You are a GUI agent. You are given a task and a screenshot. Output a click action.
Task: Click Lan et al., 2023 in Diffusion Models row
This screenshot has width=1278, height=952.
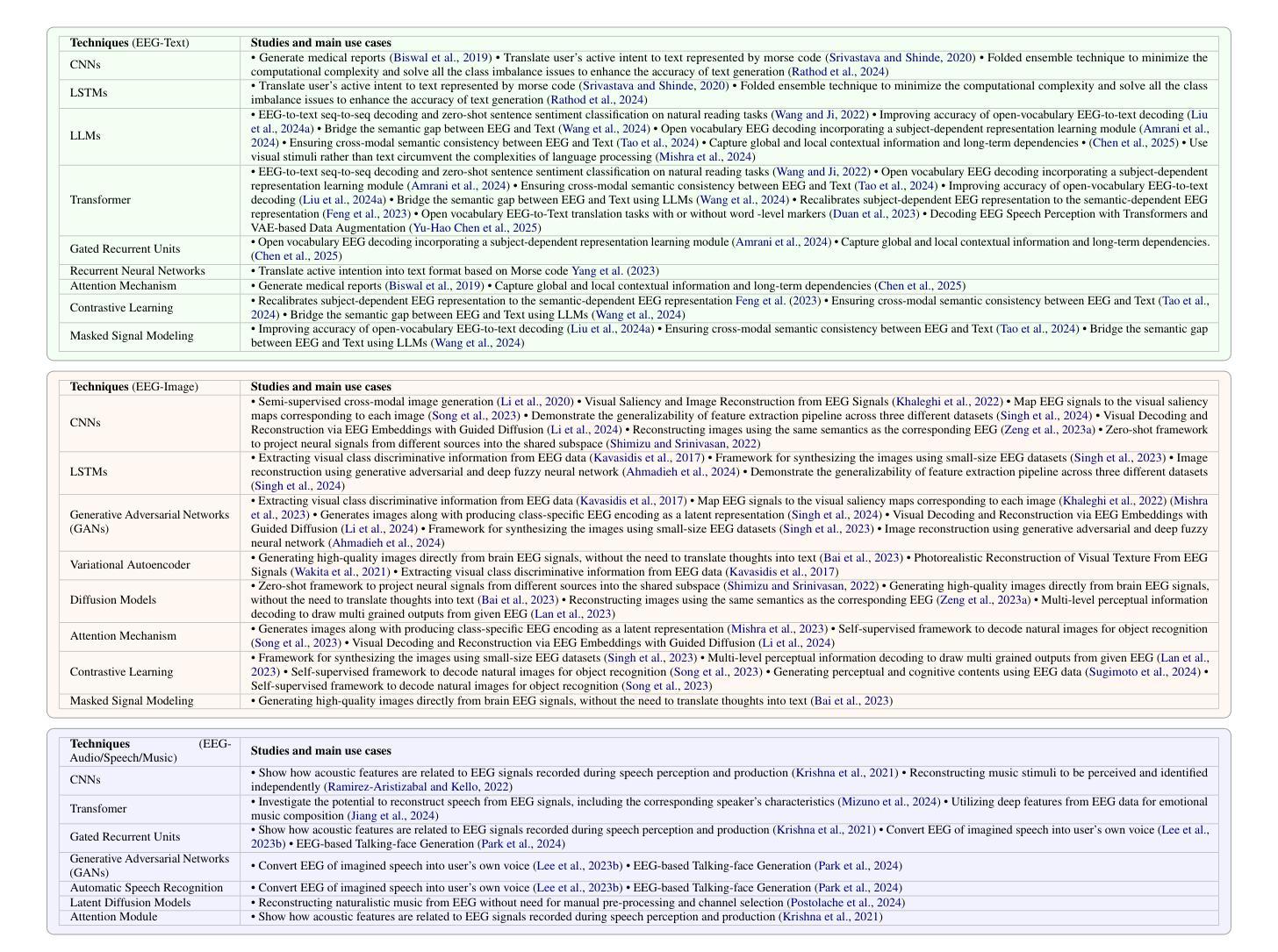[572, 614]
